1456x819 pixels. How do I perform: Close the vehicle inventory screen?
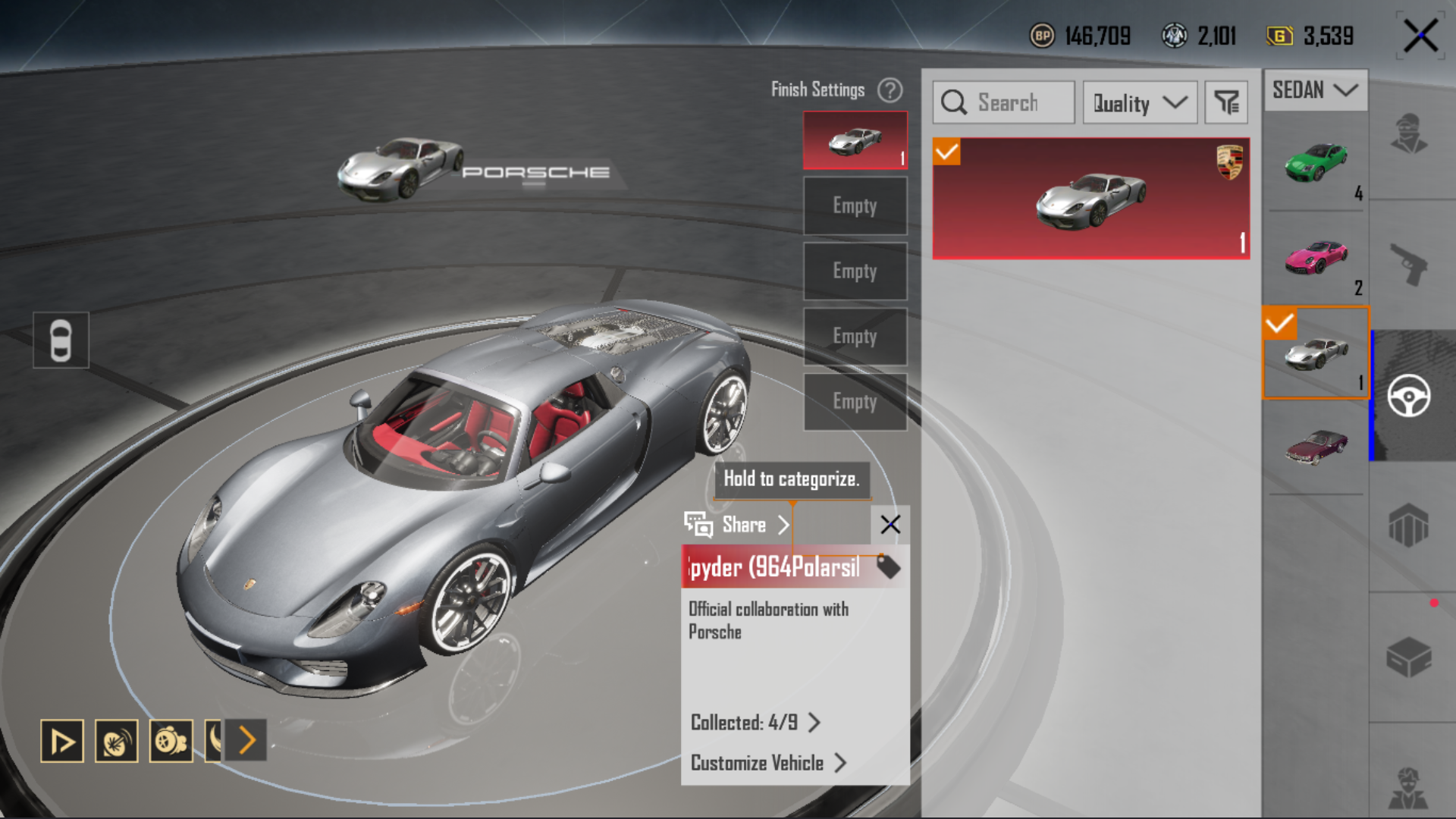click(1420, 36)
